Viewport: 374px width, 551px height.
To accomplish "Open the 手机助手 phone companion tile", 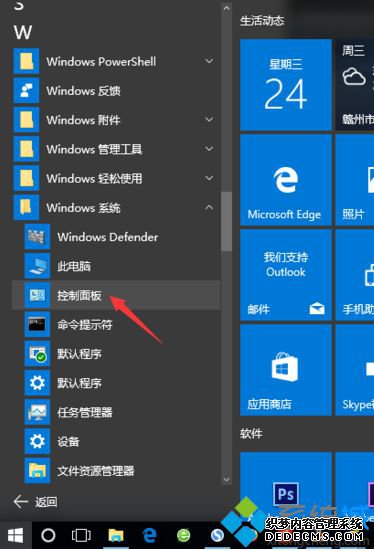I will [x=355, y=275].
